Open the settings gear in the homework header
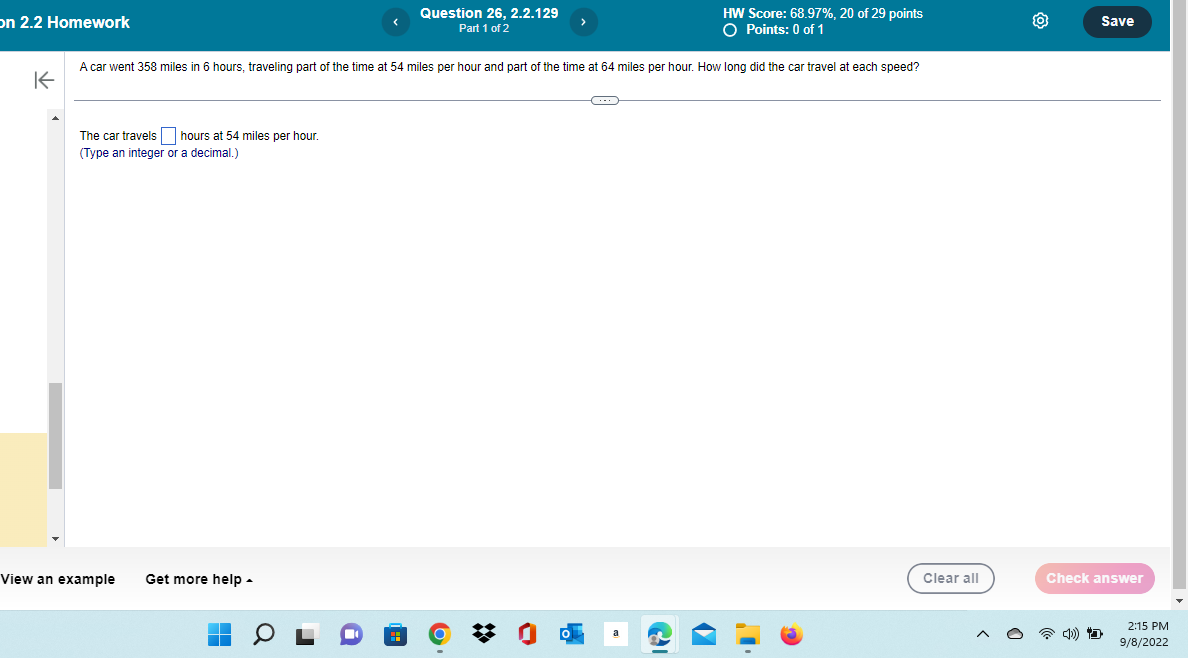 [x=1040, y=20]
